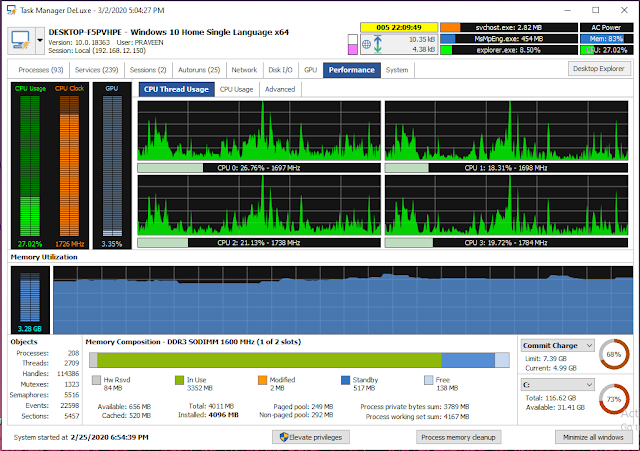This screenshot has width=640, height=451.
Task: Click the 'Handles: 114386' objects row
Action: pyautogui.click(x=51, y=373)
